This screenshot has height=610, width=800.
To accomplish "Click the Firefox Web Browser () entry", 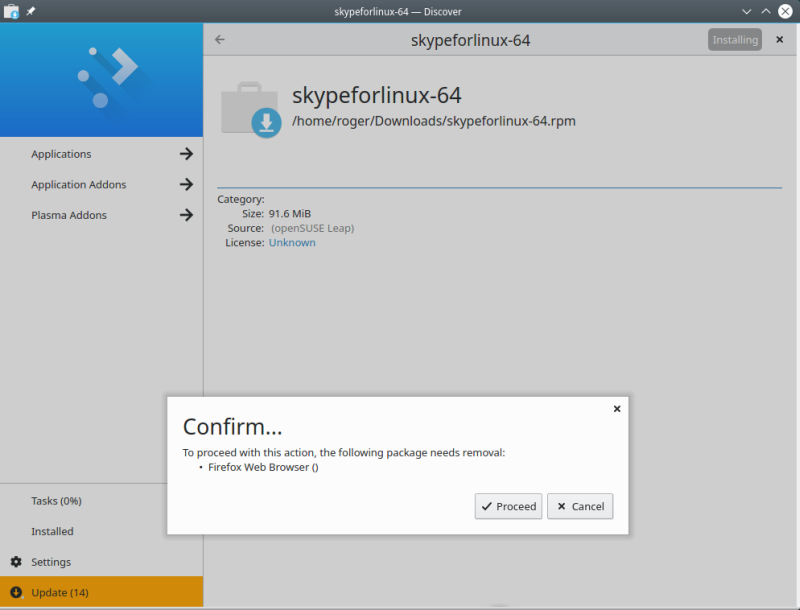I will (x=263, y=467).
